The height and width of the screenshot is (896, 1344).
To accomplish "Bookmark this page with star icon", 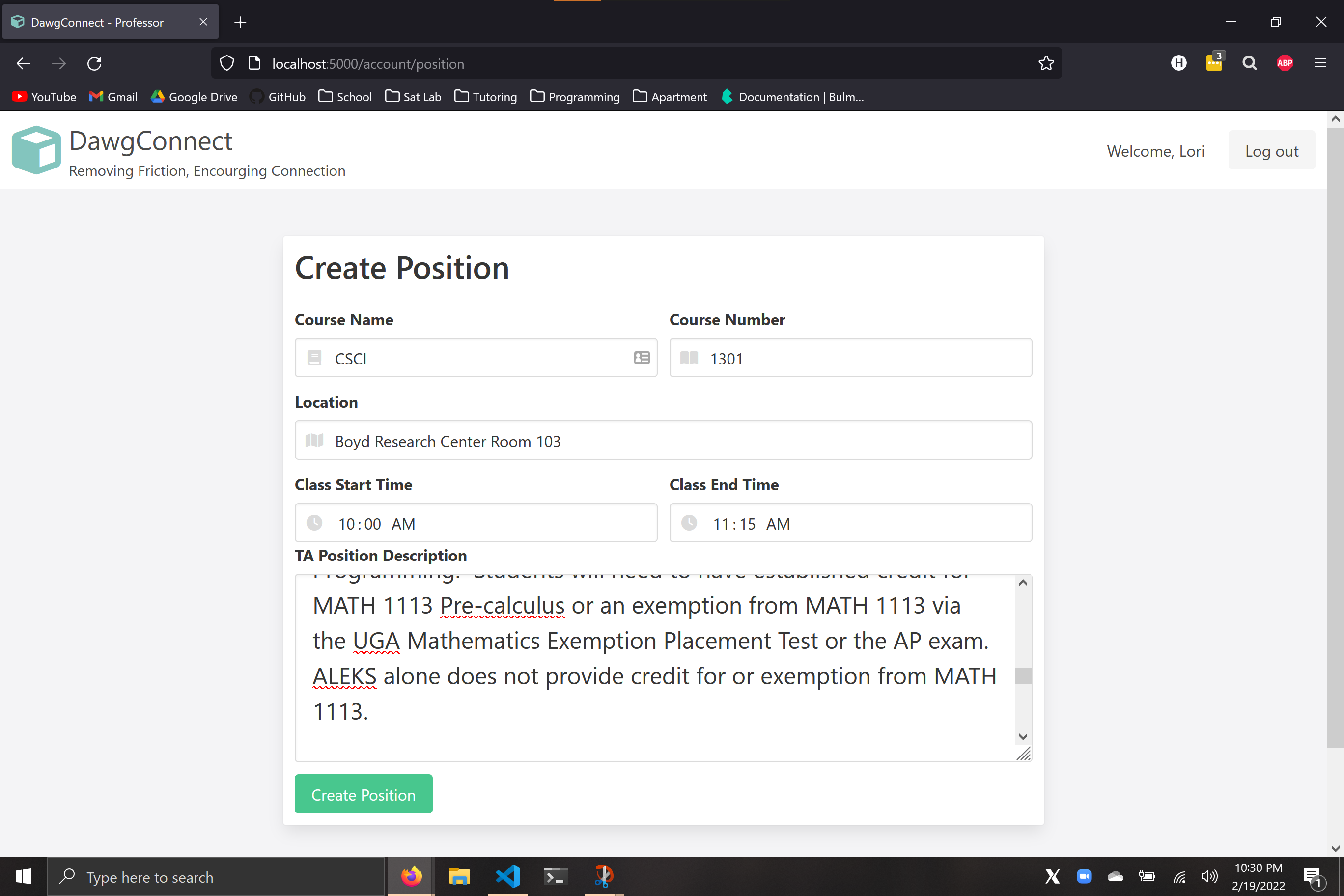I will (1046, 63).
